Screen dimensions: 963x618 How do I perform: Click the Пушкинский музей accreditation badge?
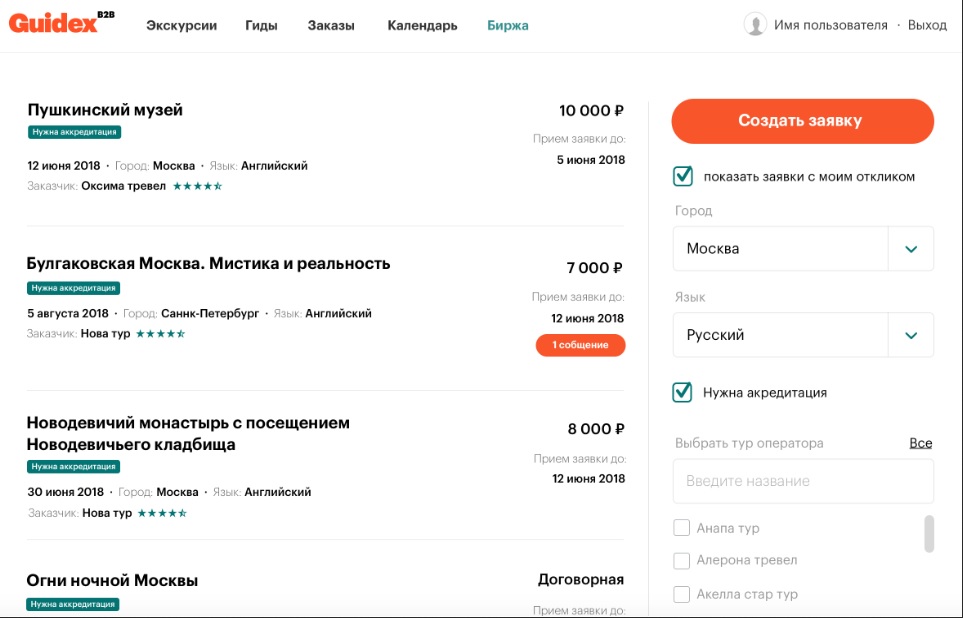[75, 132]
